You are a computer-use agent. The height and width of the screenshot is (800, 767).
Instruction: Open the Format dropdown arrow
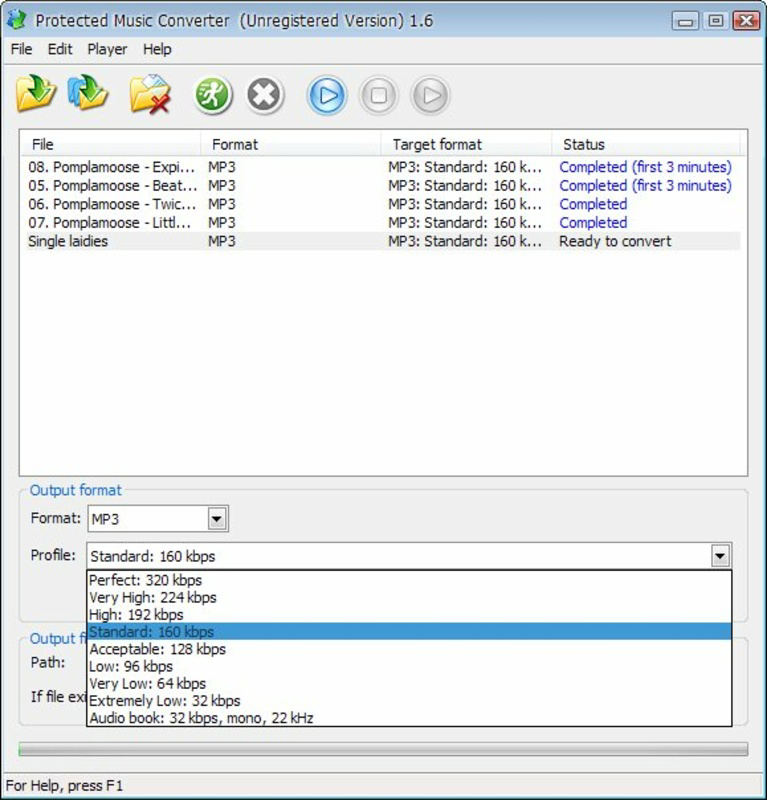pos(217,519)
